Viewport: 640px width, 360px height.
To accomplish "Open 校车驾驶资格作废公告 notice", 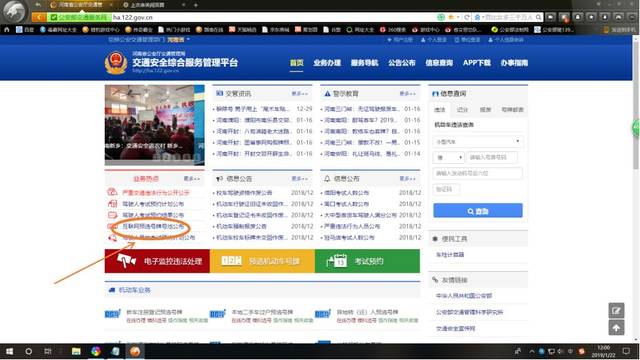I will 244,192.
